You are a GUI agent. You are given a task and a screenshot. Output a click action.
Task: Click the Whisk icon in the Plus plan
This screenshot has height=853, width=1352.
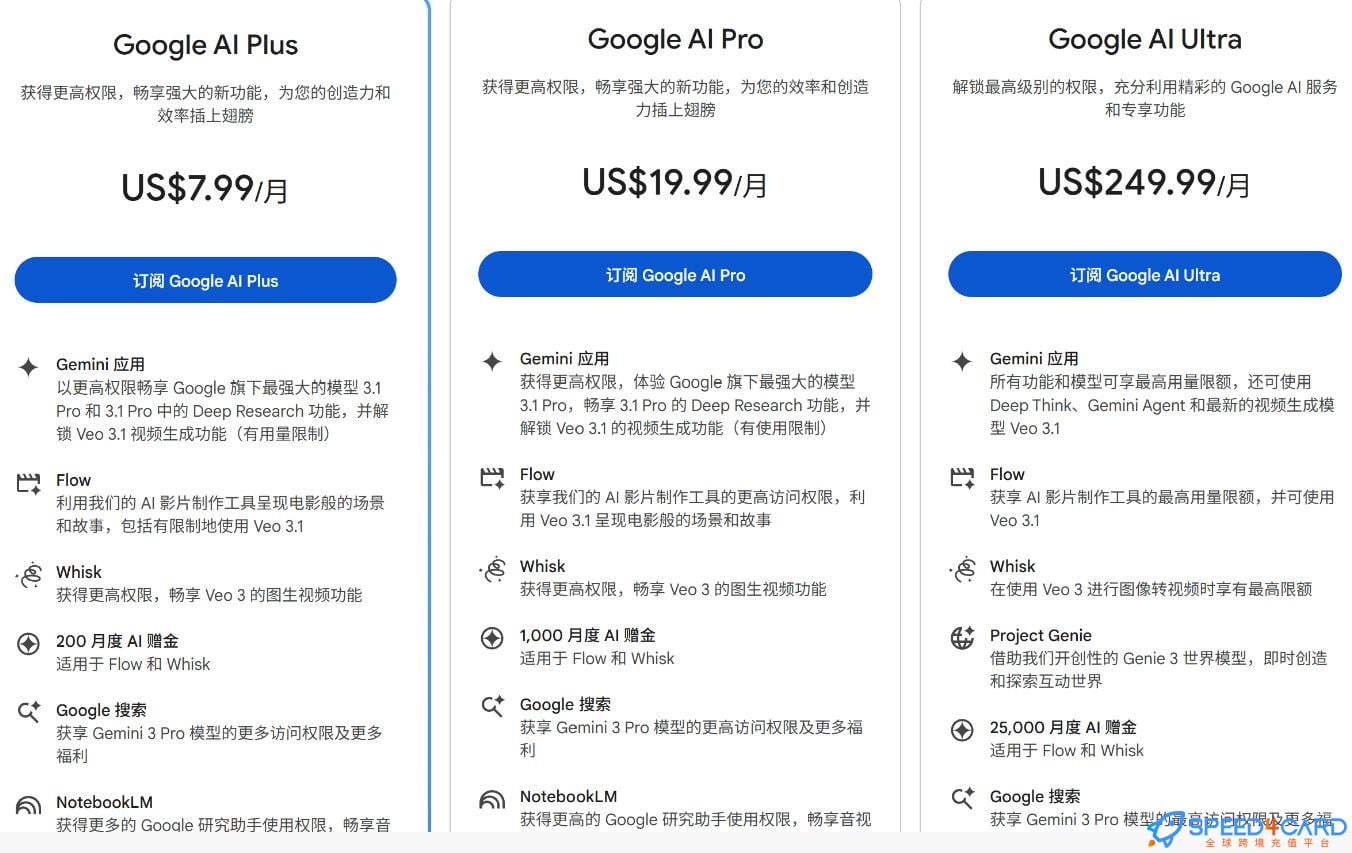coord(29,575)
